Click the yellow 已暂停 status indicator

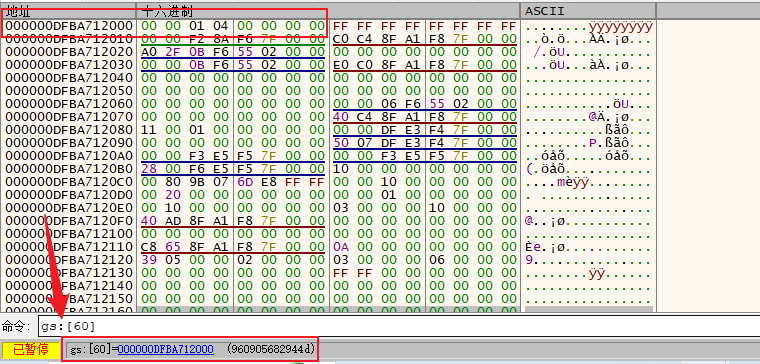click(31, 349)
